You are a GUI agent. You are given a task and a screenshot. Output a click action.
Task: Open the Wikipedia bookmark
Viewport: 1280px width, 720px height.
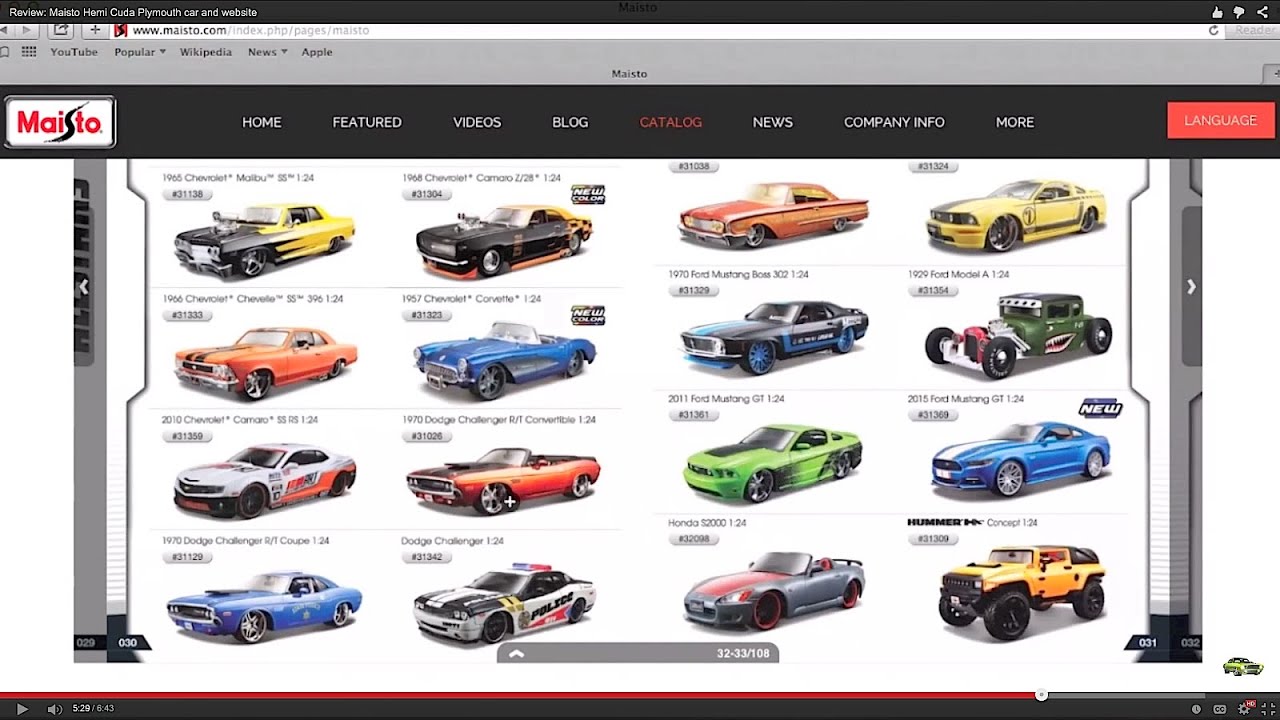pyautogui.click(x=206, y=52)
